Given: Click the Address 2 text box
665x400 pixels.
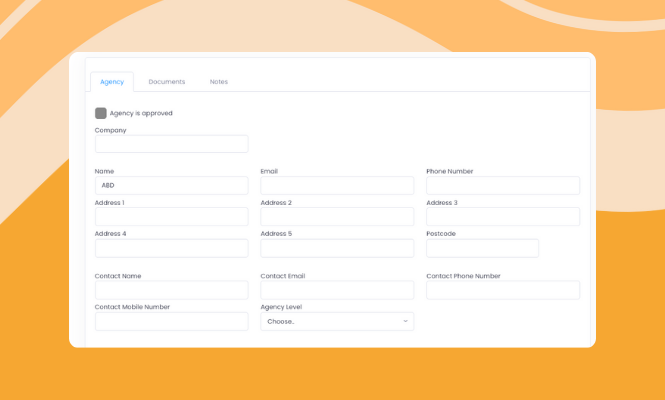Looking at the screenshot, I should (336, 217).
